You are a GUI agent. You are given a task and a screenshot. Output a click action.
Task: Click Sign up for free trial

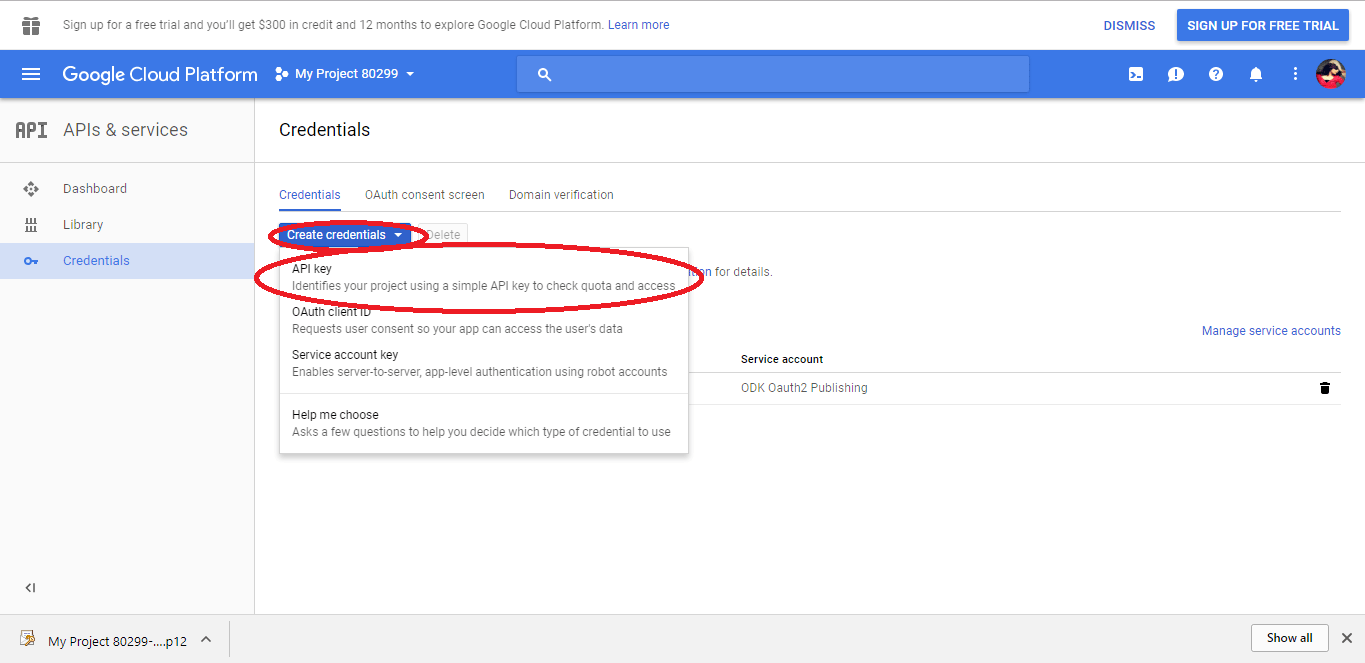pos(1262,26)
